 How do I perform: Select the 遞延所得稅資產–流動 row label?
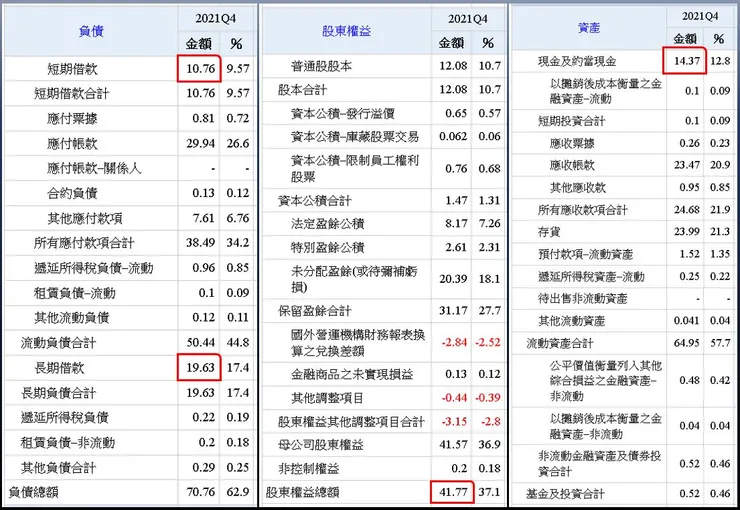tap(591, 276)
